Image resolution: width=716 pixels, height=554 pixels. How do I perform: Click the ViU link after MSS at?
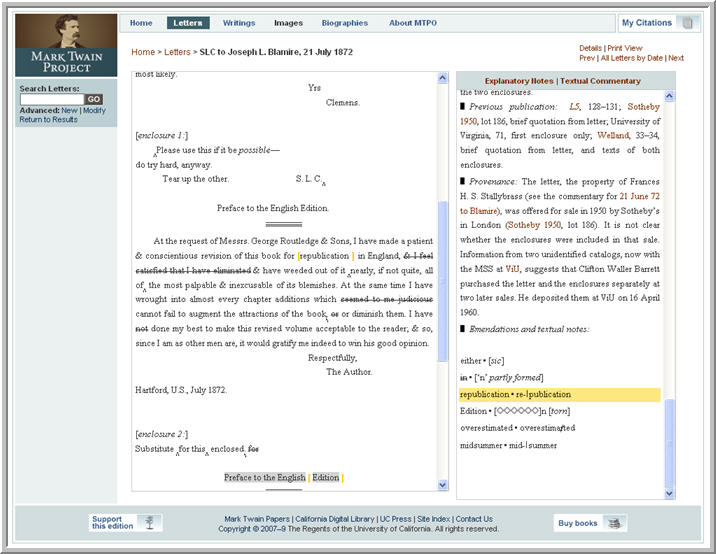coord(512,269)
